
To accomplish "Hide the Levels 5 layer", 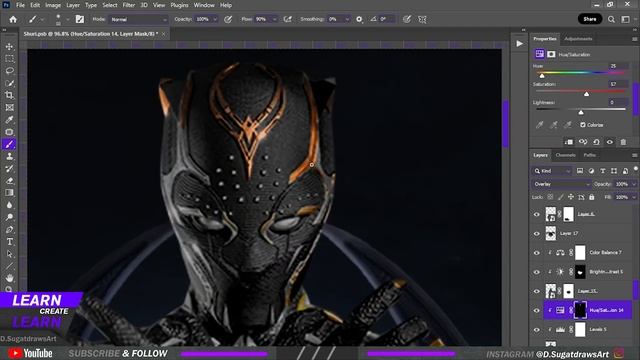I will point(537,330).
